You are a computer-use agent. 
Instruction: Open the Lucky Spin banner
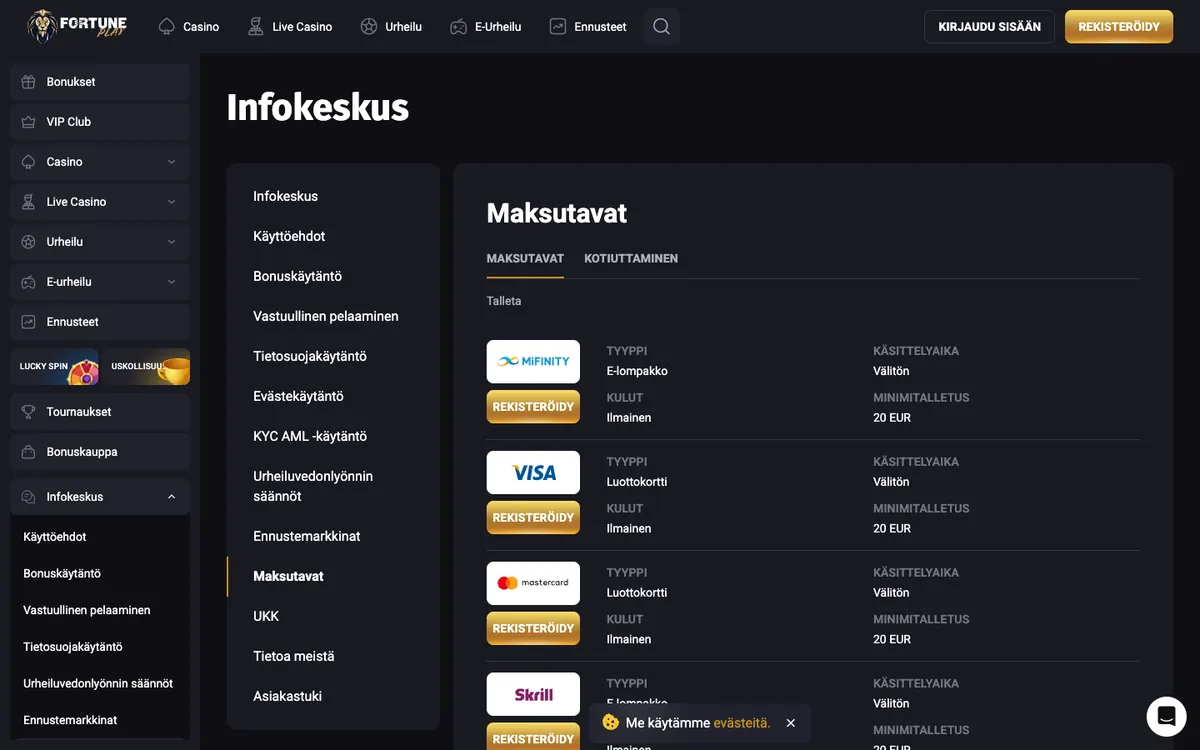point(54,367)
